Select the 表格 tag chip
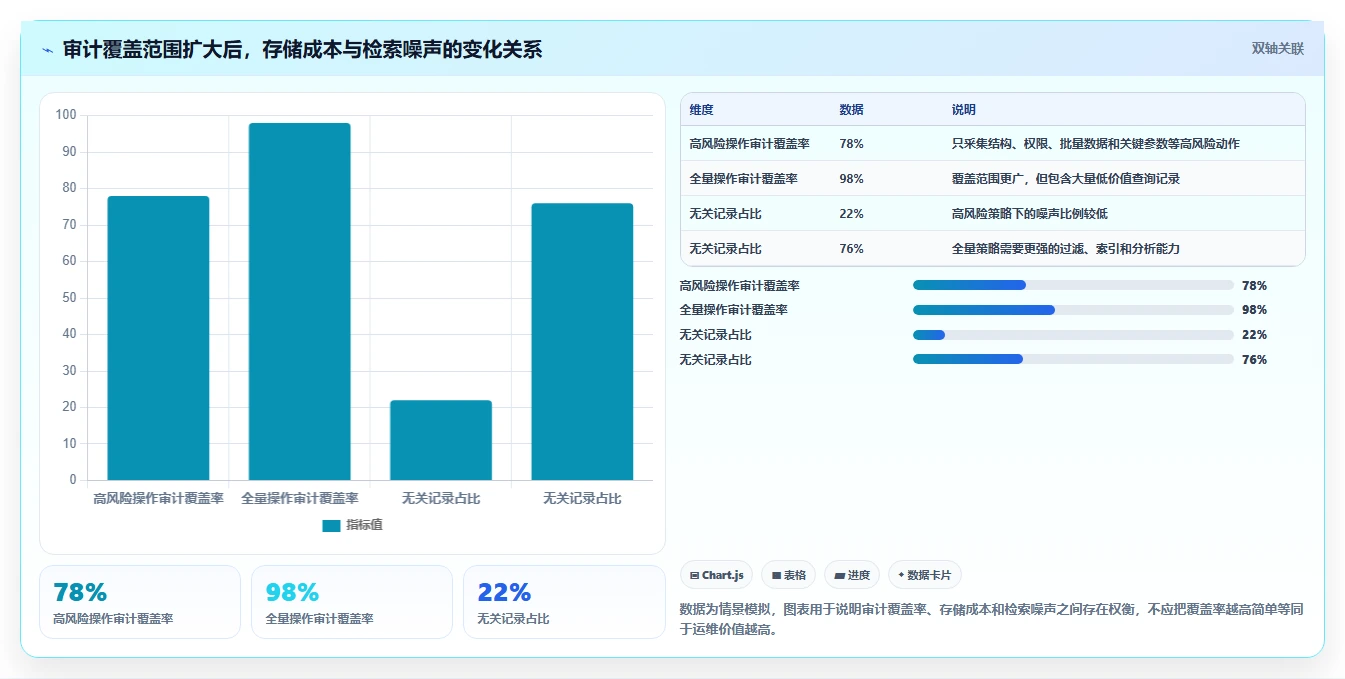Screen dimensions: 1345x679 tap(788, 575)
